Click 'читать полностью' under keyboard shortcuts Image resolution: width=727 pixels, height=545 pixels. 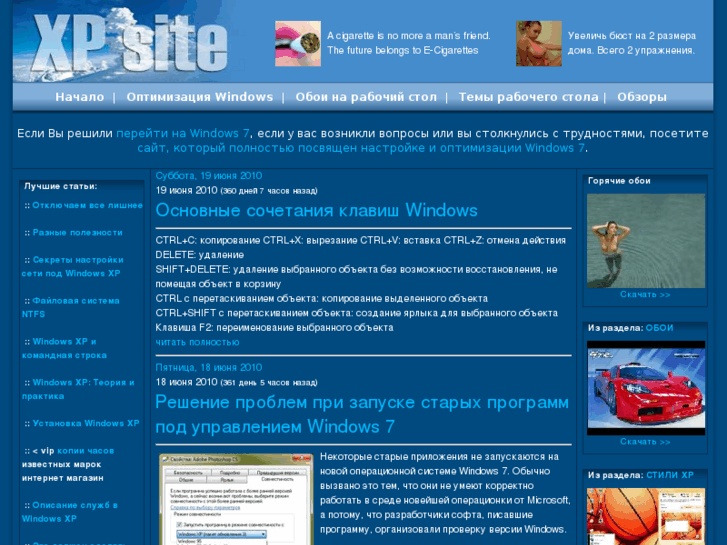pos(197,342)
